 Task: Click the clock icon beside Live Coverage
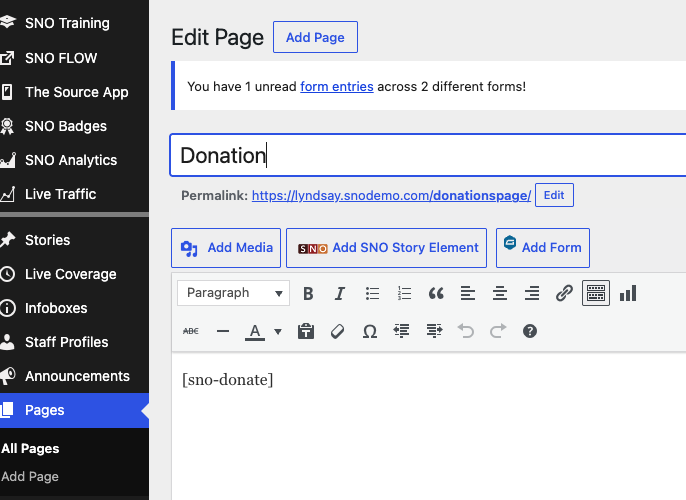7,274
